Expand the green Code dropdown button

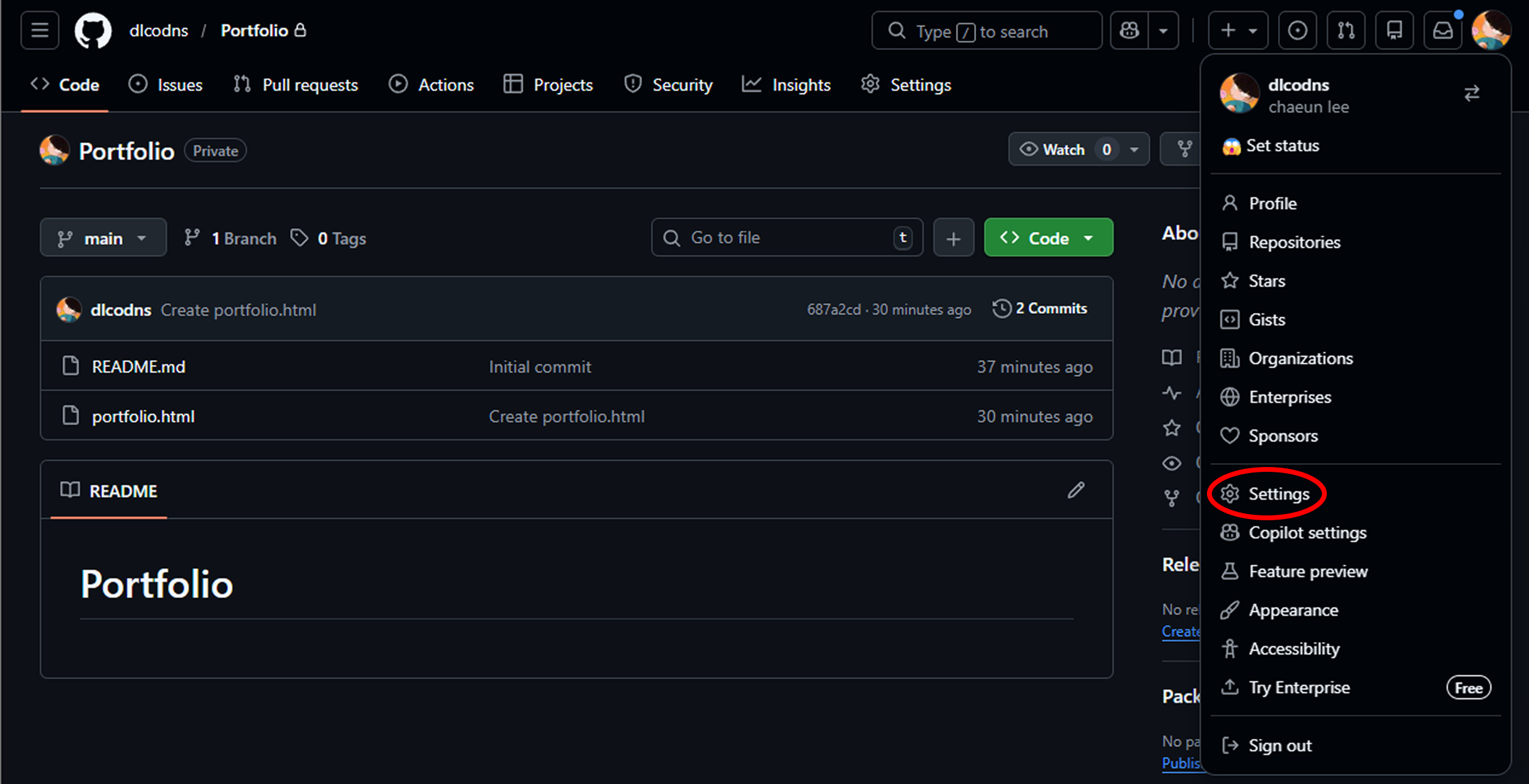[x=1048, y=238]
